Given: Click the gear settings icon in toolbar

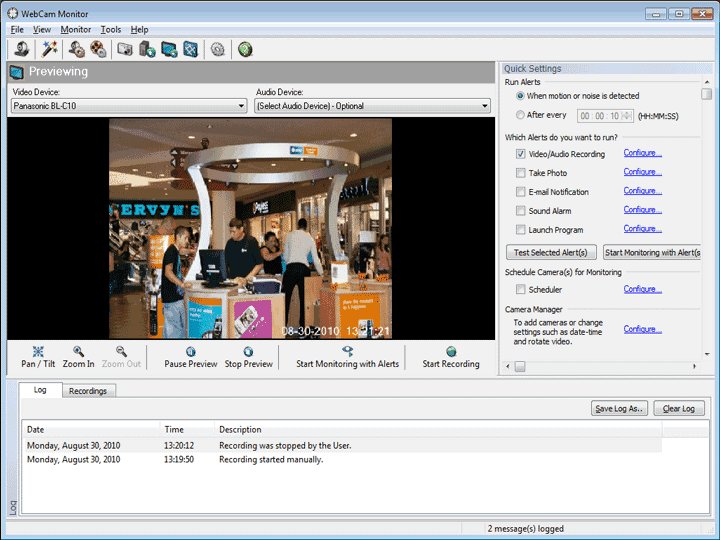Looking at the screenshot, I should [x=218, y=49].
